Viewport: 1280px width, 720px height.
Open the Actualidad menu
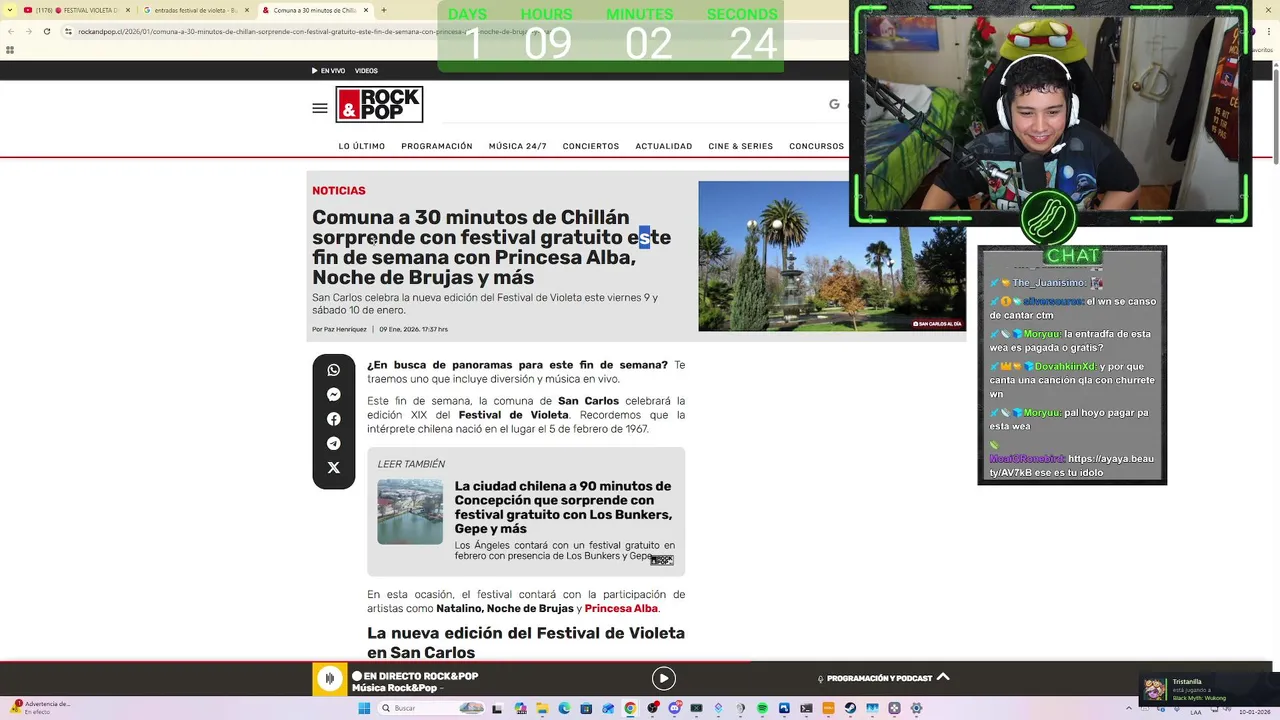coord(664,146)
